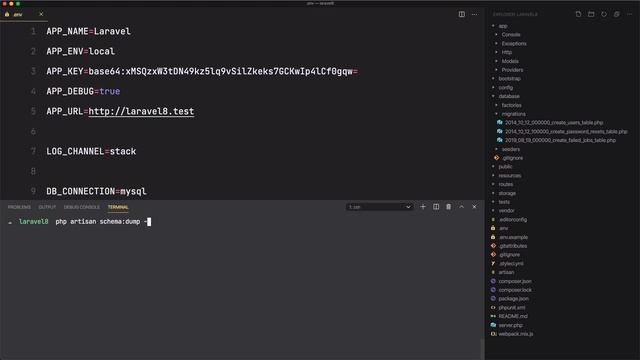Viewport: 640px width, 360px height.
Task: Open server.php file
Action: 511,325
